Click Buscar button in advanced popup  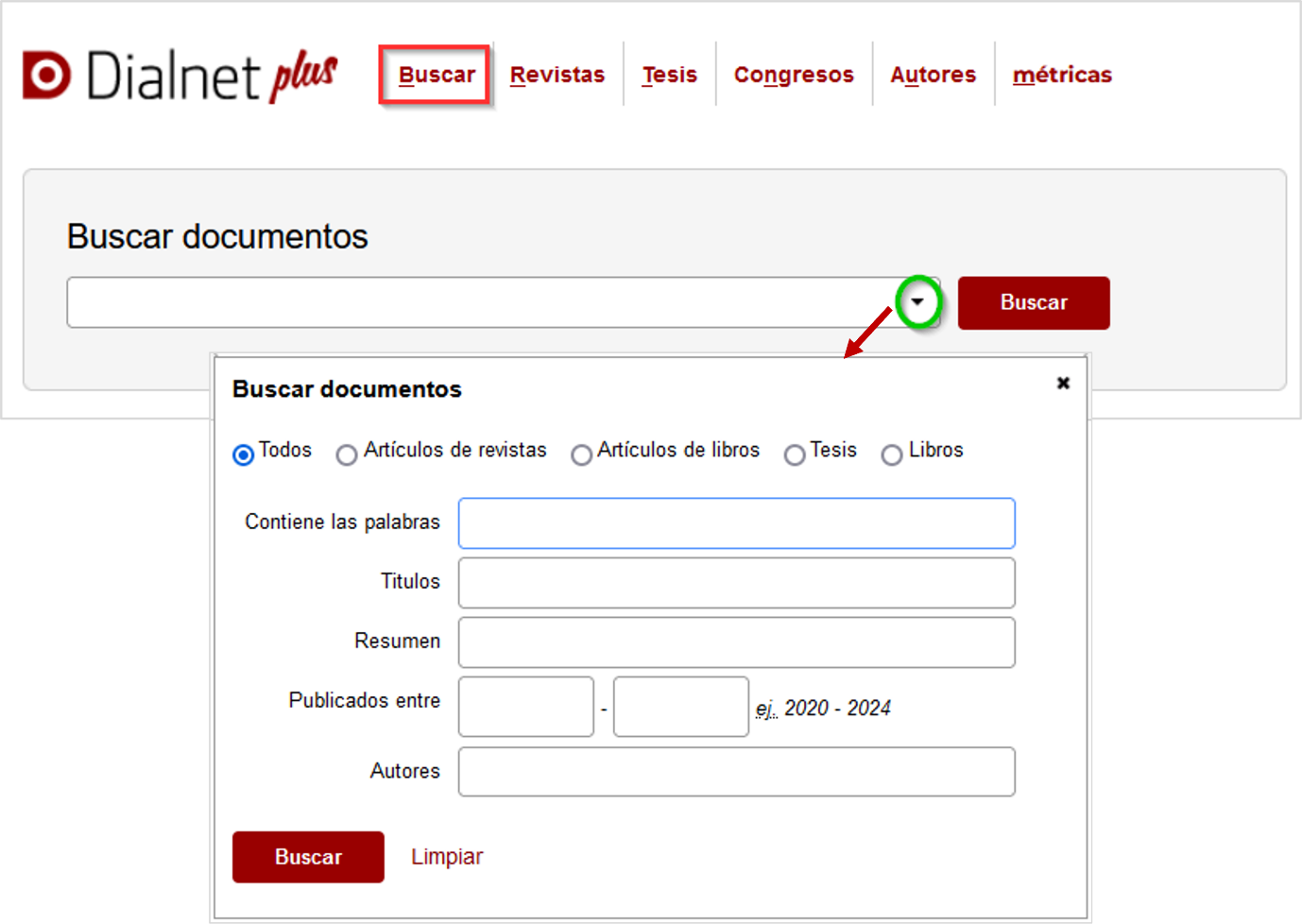click(308, 857)
